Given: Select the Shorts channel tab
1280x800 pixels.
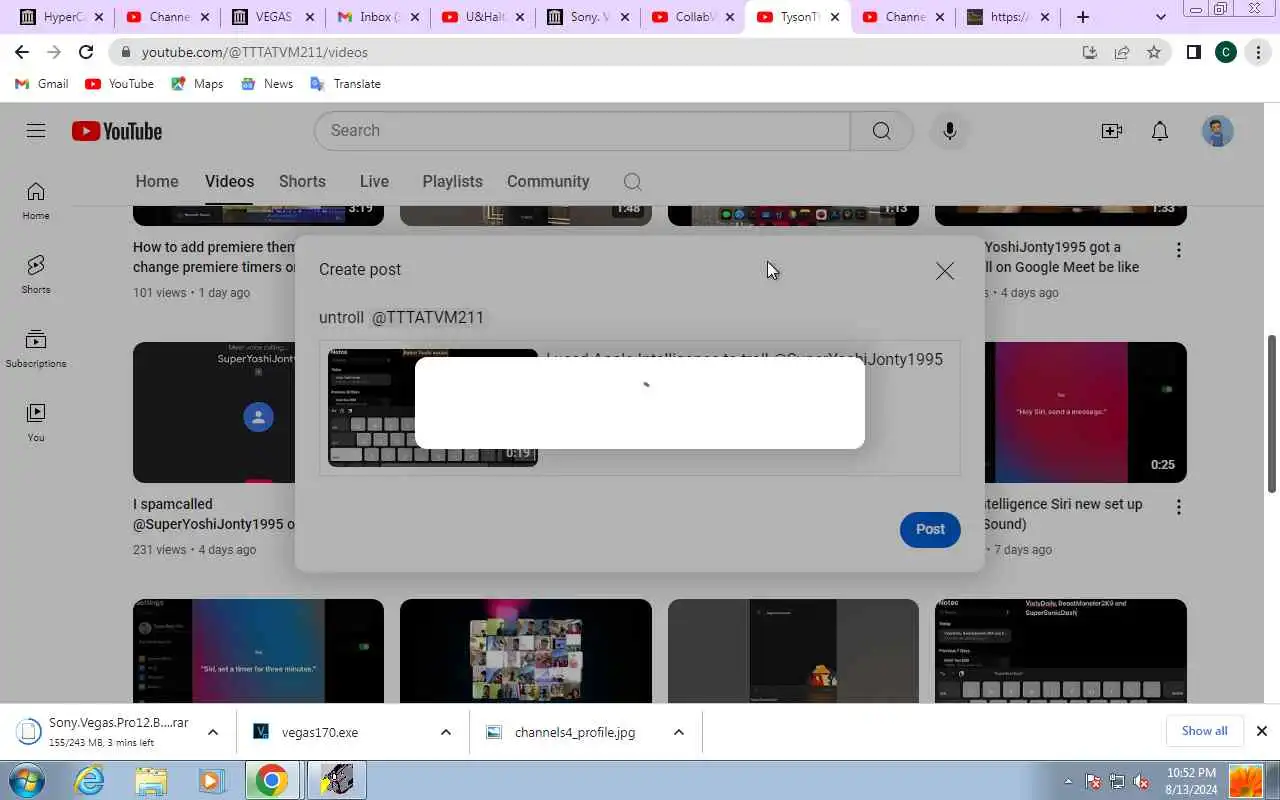Looking at the screenshot, I should [302, 181].
